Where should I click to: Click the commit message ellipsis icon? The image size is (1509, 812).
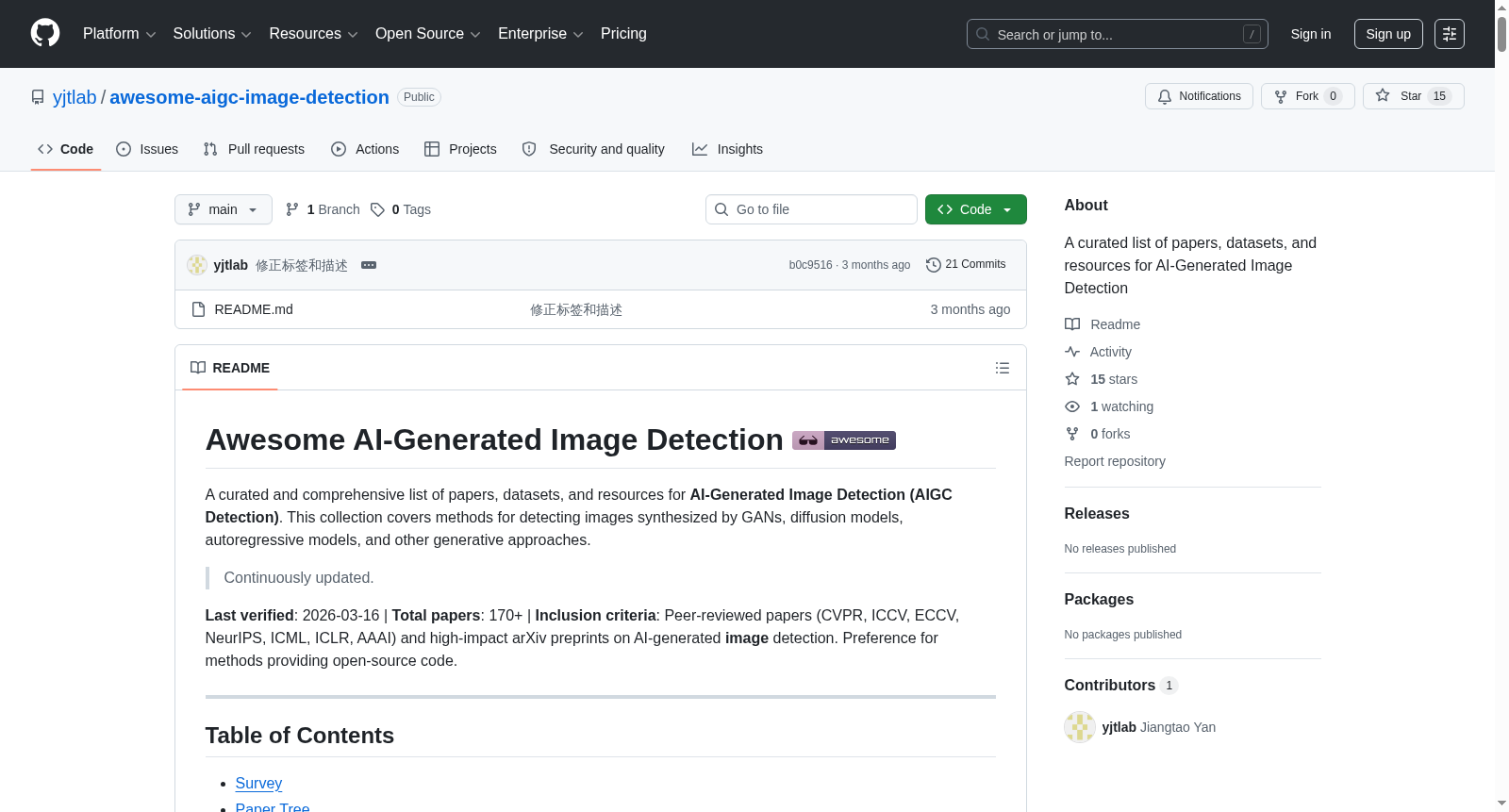(369, 265)
